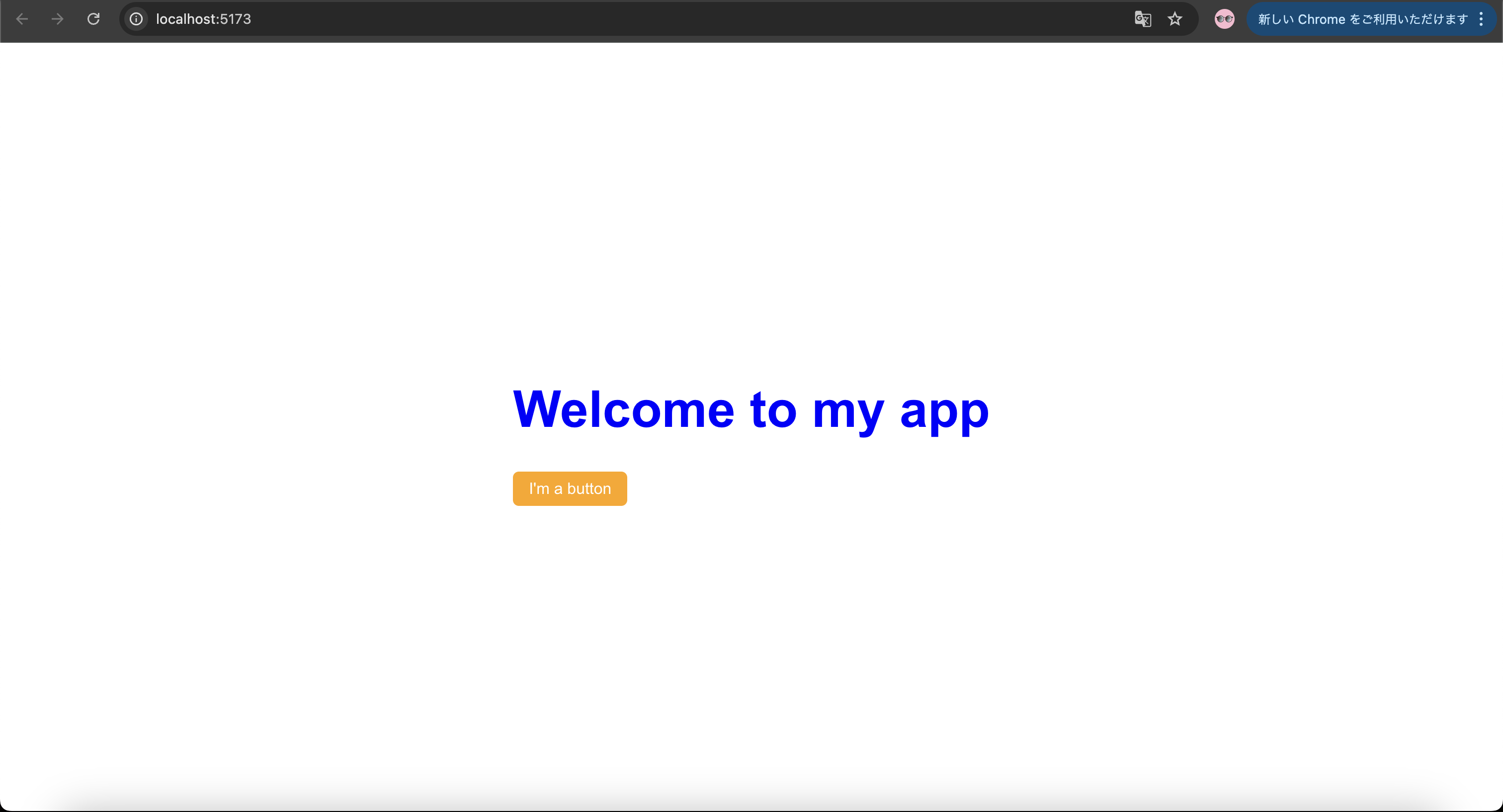Click the "Chrome" word in the update chip
Image resolution: width=1503 pixels, height=812 pixels.
[1321, 19]
